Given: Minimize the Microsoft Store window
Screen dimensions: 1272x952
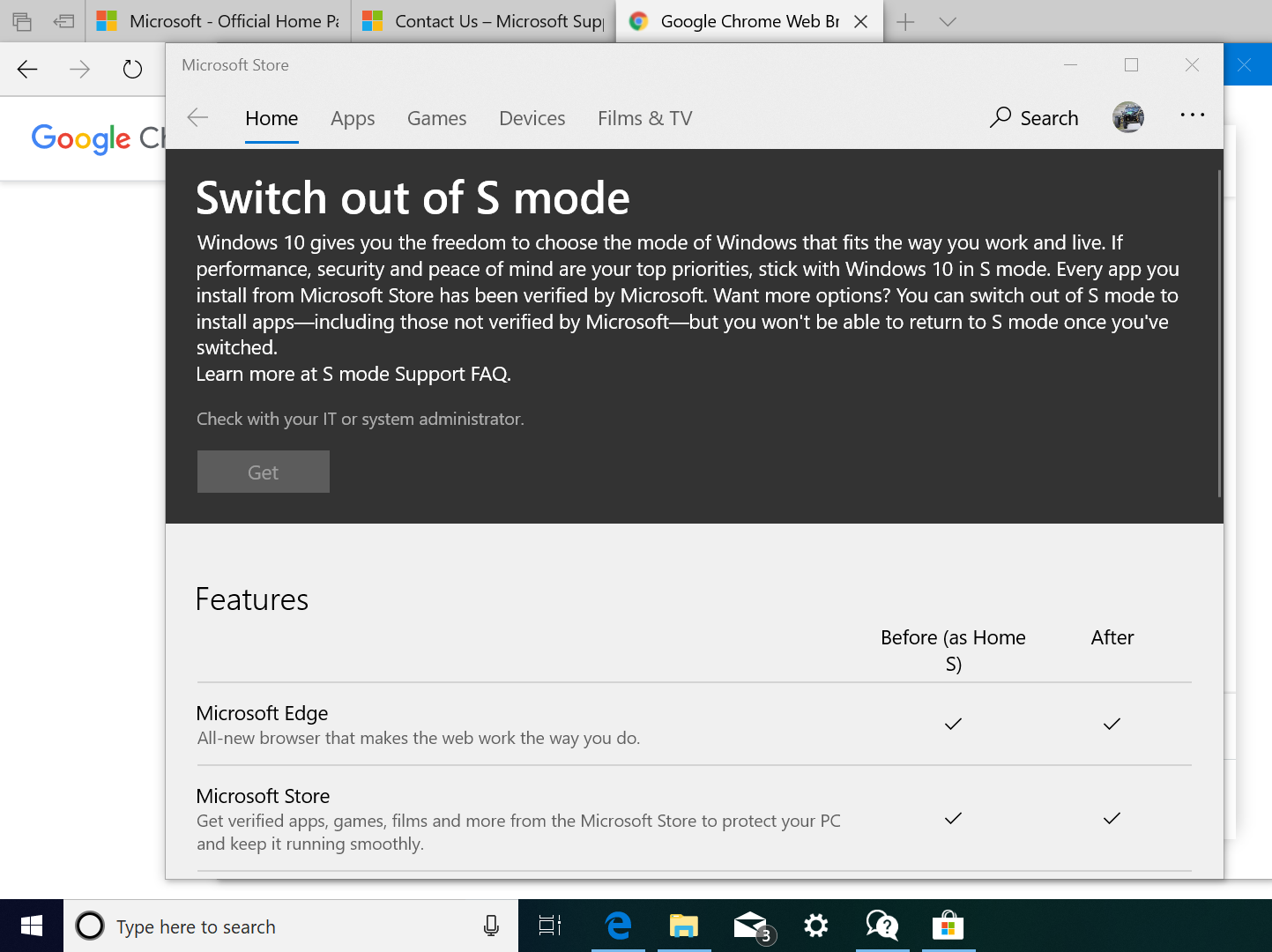Looking at the screenshot, I should (1070, 64).
